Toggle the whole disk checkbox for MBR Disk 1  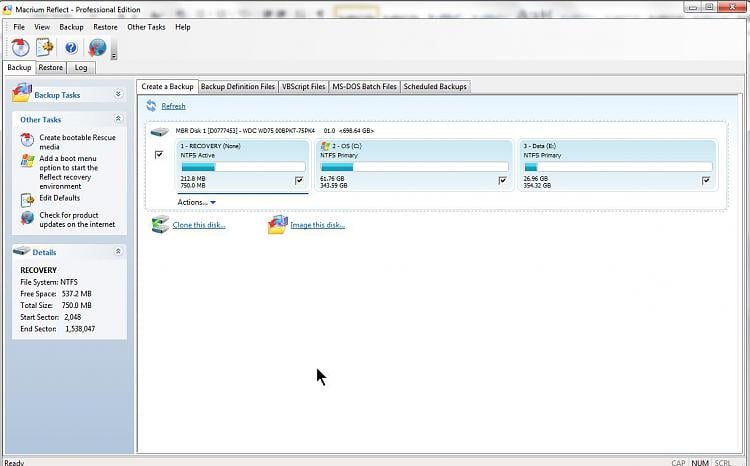(x=159, y=155)
